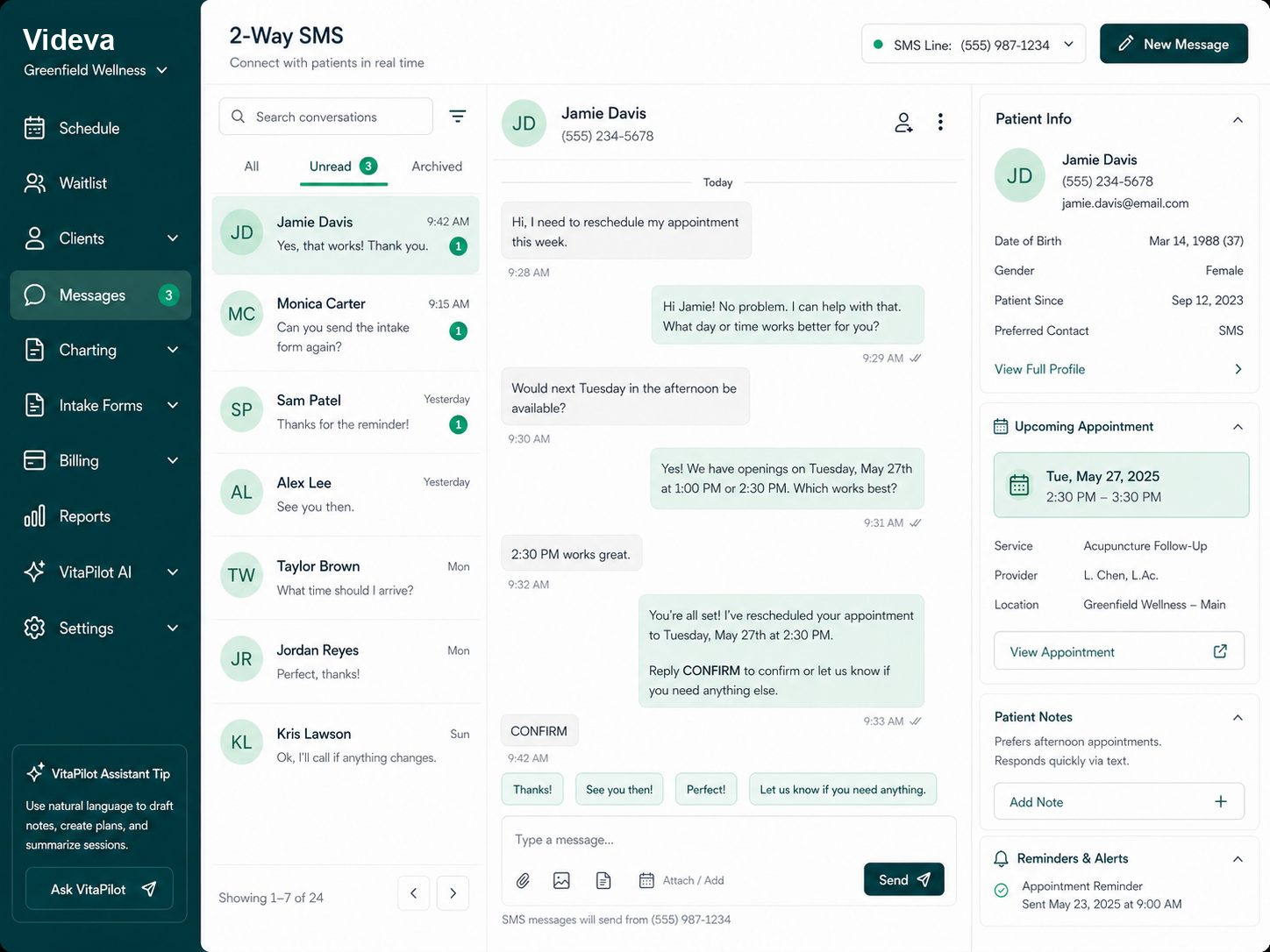Click the add contact icon in conversation header

[903, 123]
